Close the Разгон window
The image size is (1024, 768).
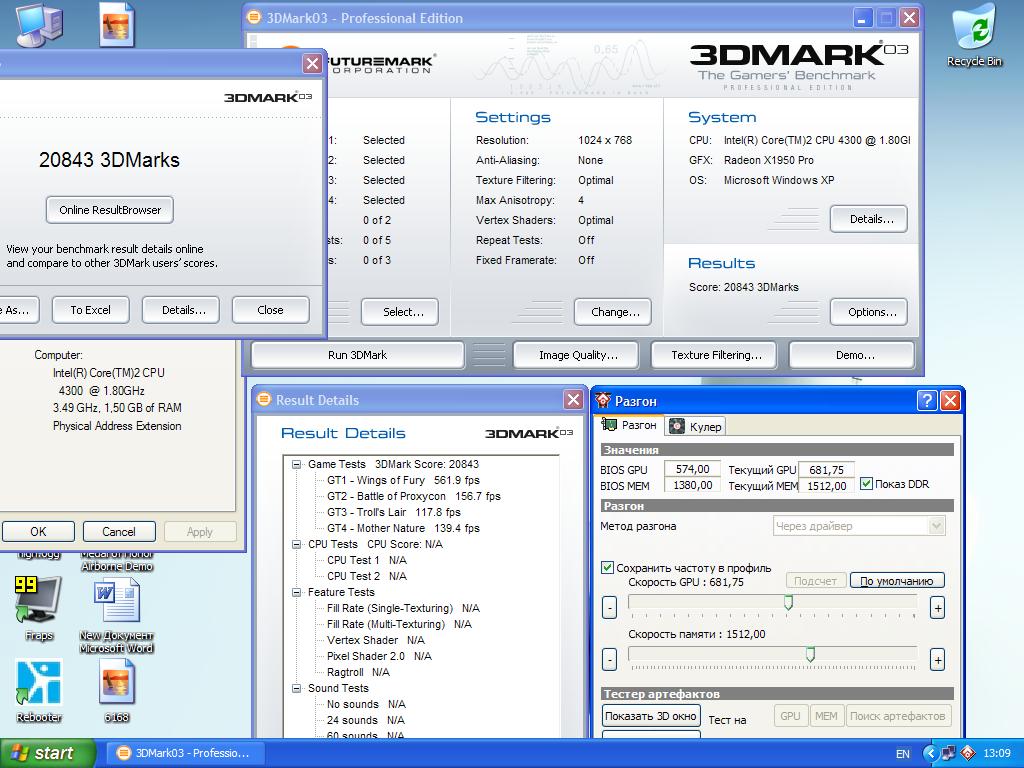(950, 400)
